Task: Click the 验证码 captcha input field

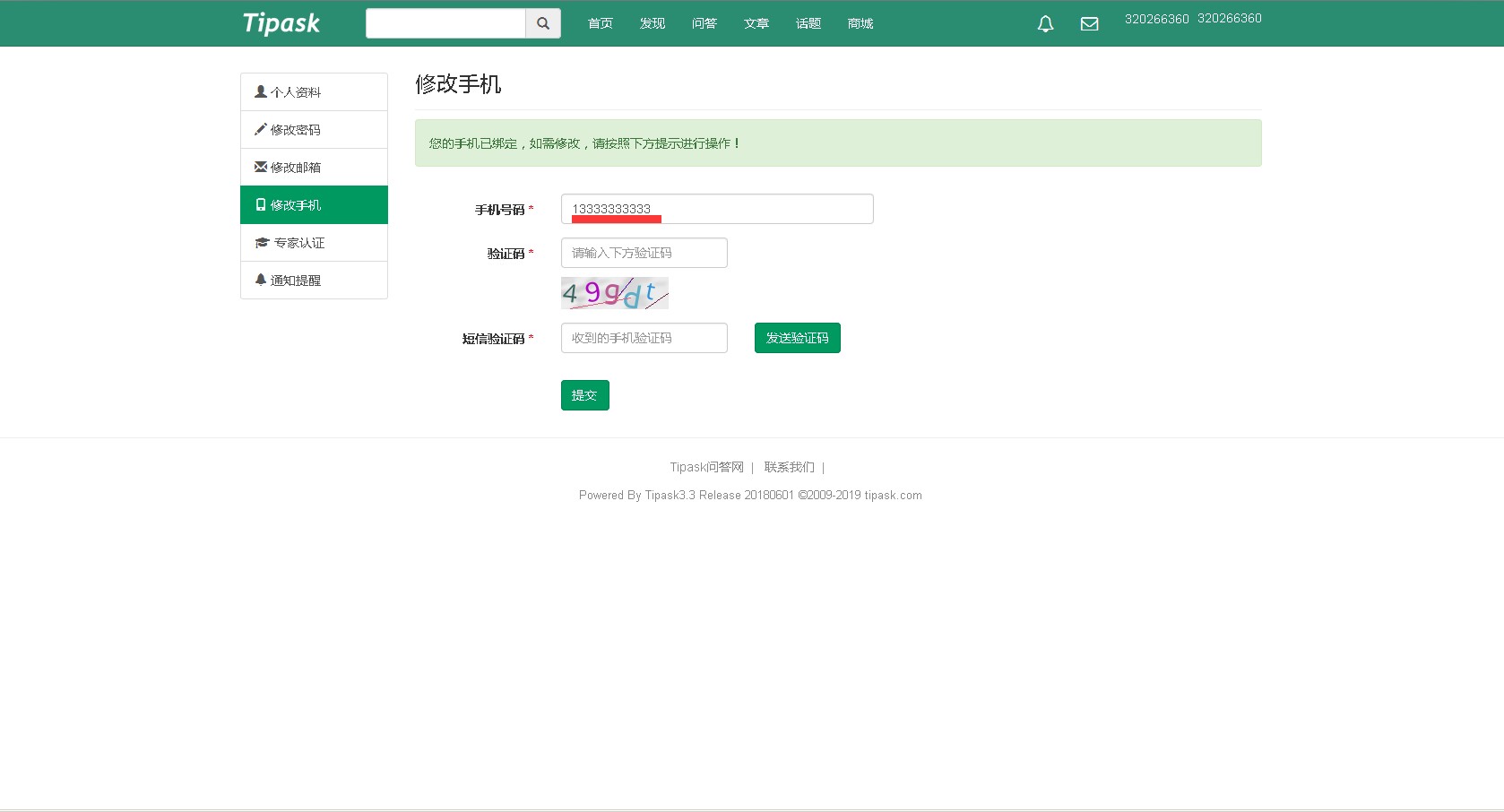Action: [x=644, y=253]
